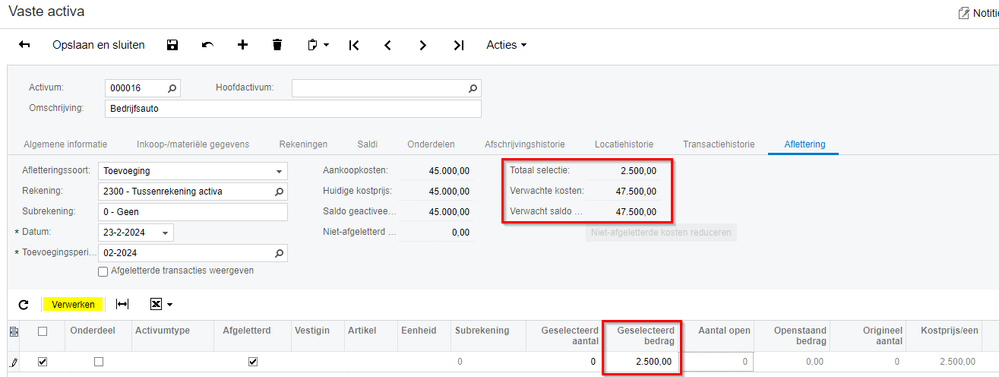Toggle the row's Onderdeel checkbox
Viewport: 999px width, 377px height.
click(99, 362)
